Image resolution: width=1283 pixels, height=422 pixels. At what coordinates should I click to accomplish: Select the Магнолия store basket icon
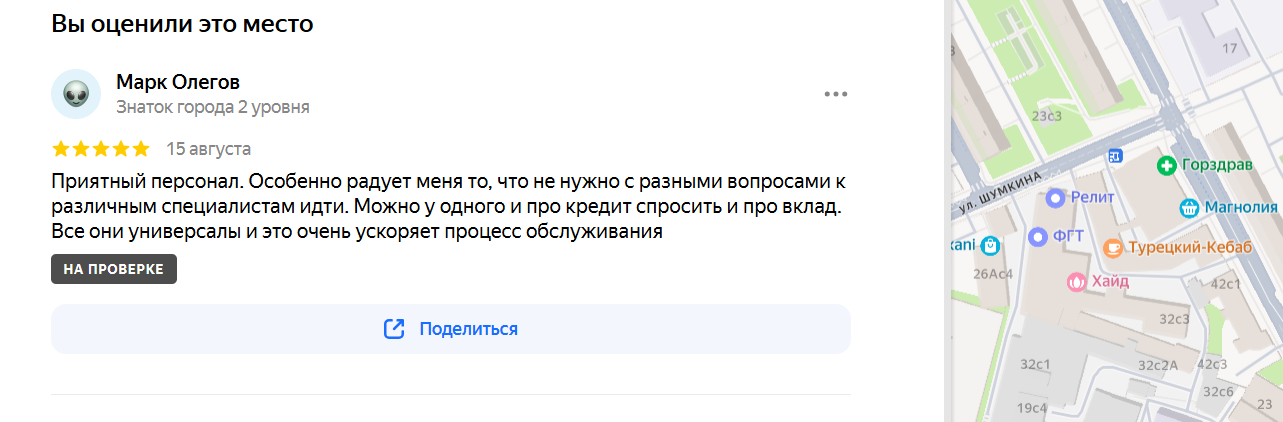[x=1189, y=208]
